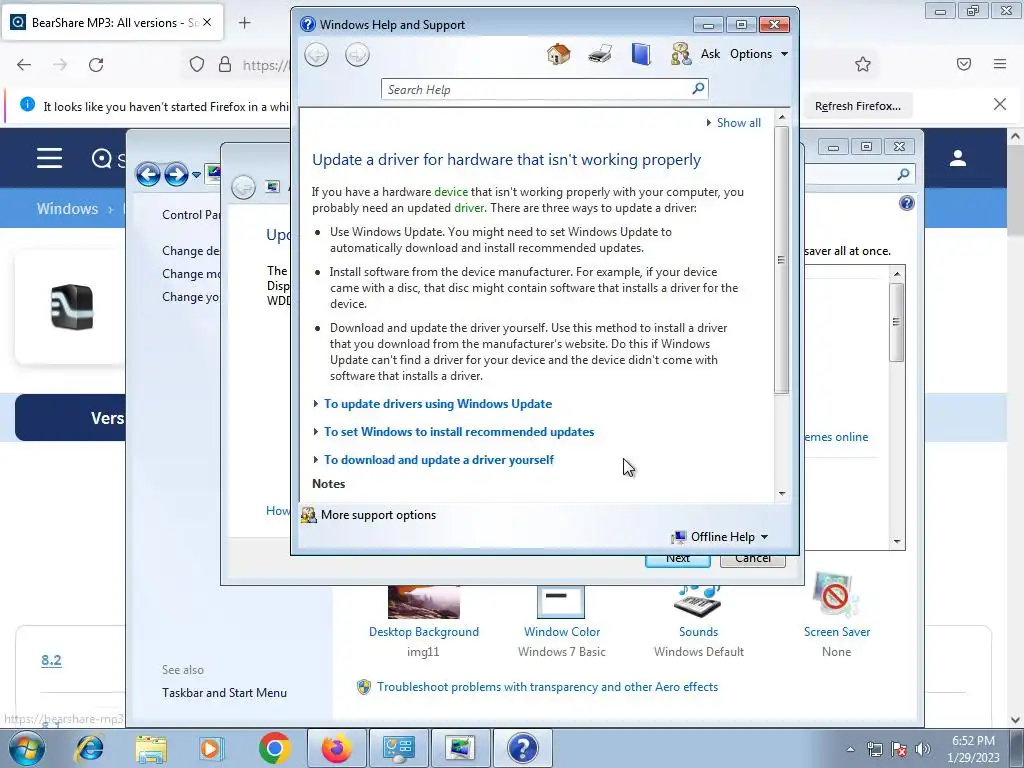Dismiss the Firefox notification bar

tap(1000, 104)
